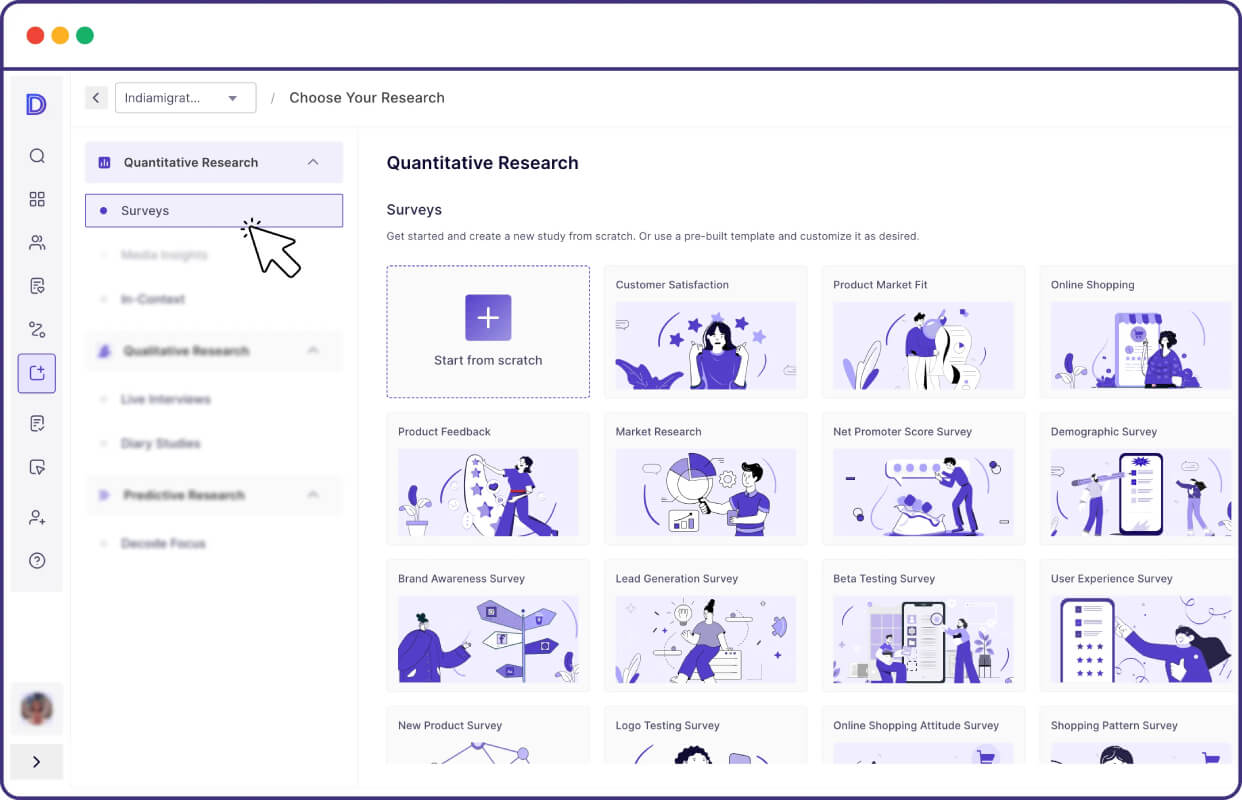
Task: Click the Quantitative Research chart icon
Action: tap(105, 162)
